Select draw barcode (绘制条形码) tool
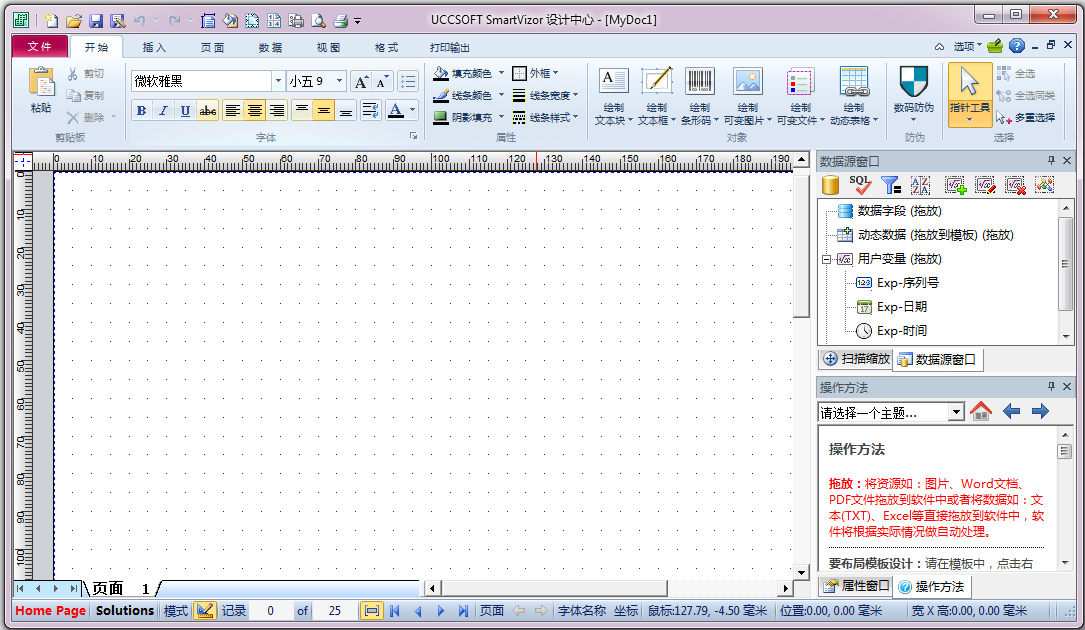 [x=700, y=96]
